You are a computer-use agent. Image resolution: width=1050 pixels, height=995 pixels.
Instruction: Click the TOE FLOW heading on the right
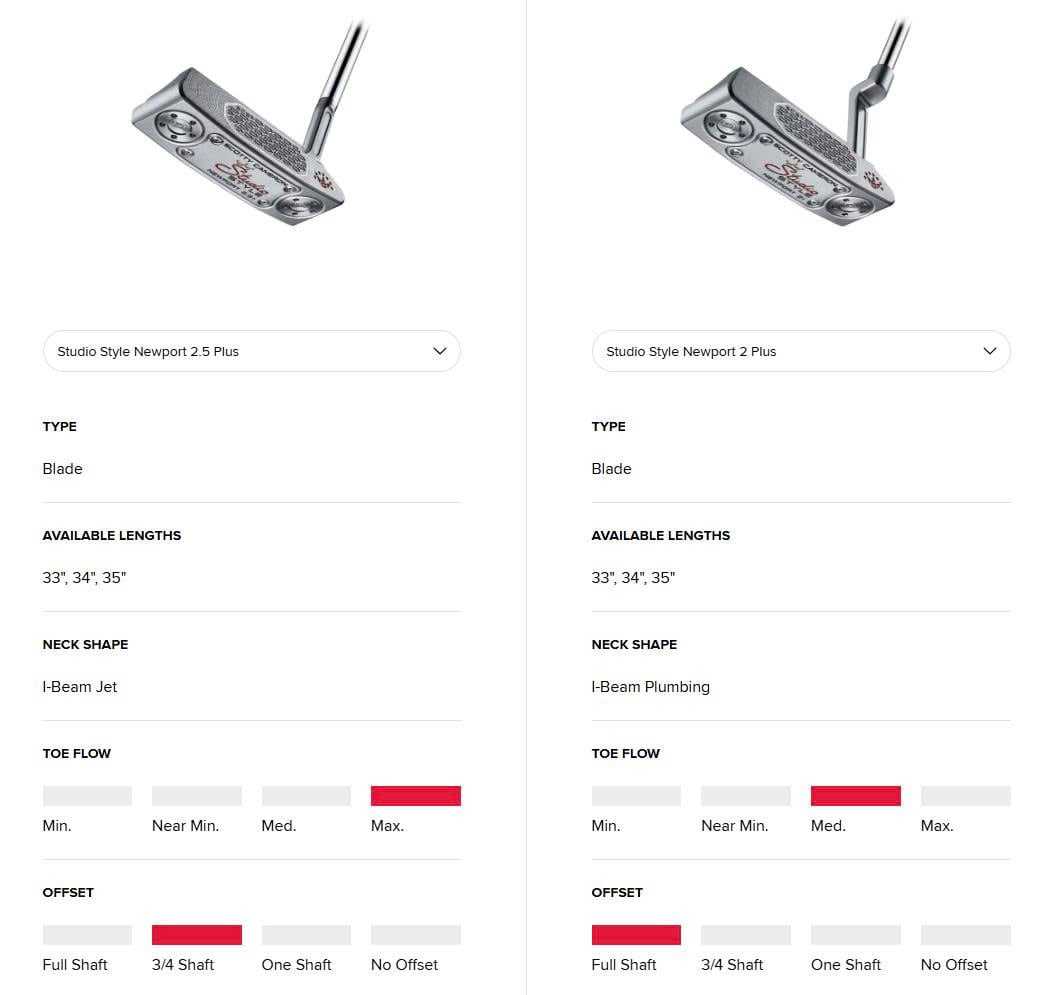coord(626,753)
